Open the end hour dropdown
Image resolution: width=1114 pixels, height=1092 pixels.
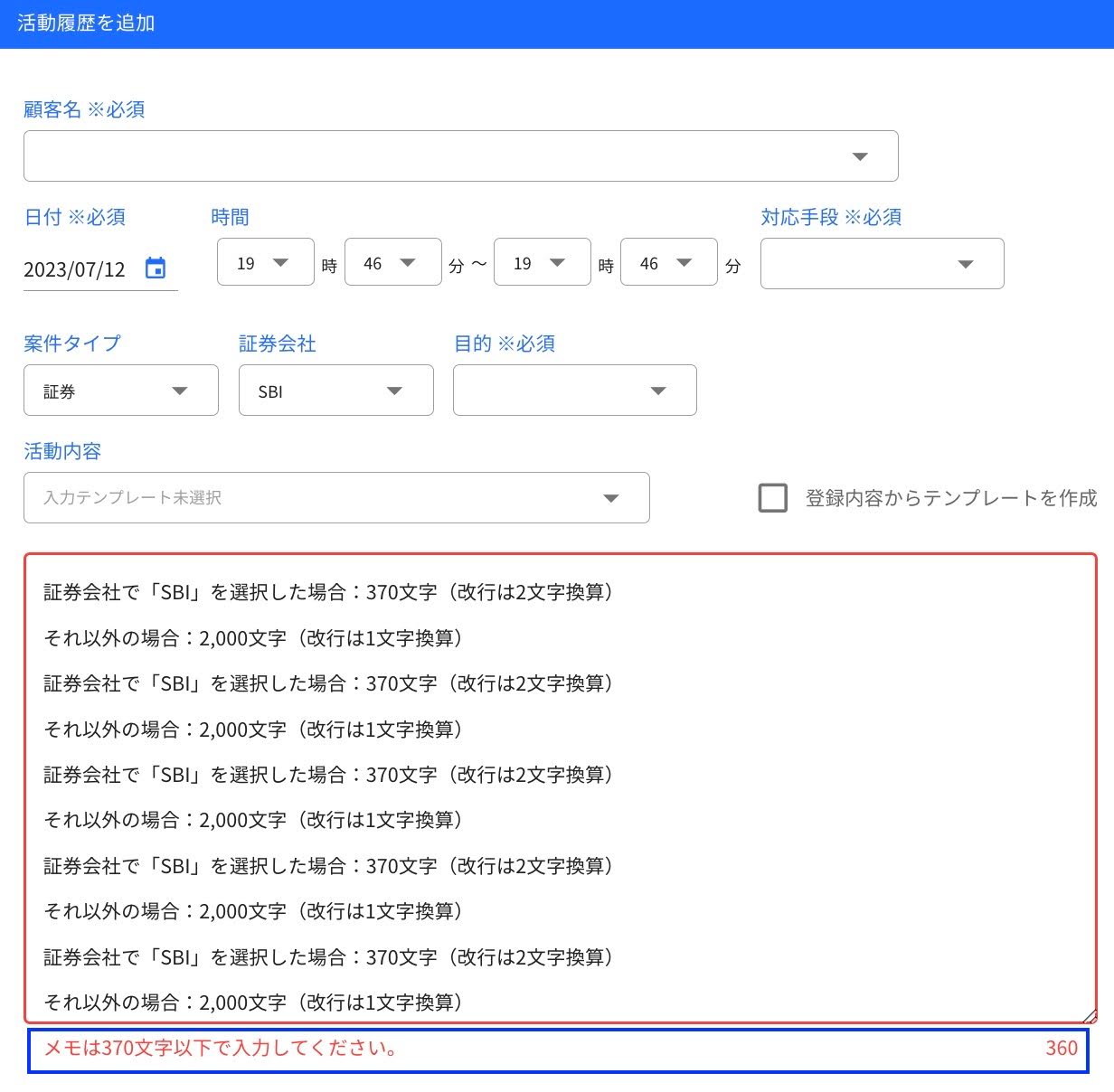[543, 262]
